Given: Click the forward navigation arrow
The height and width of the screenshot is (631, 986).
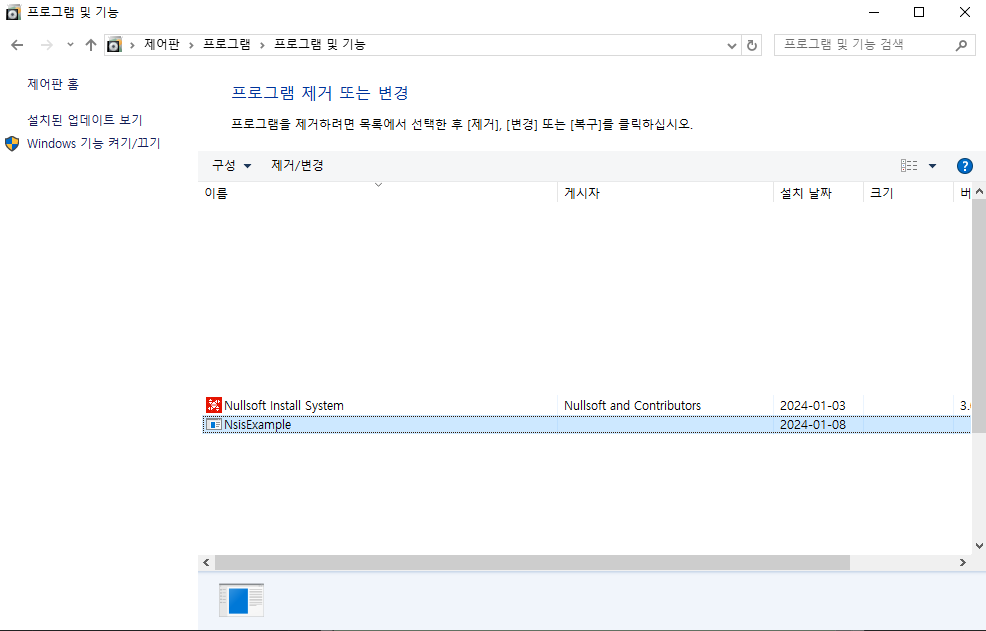Looking at the screenshot, I should 47,45.
